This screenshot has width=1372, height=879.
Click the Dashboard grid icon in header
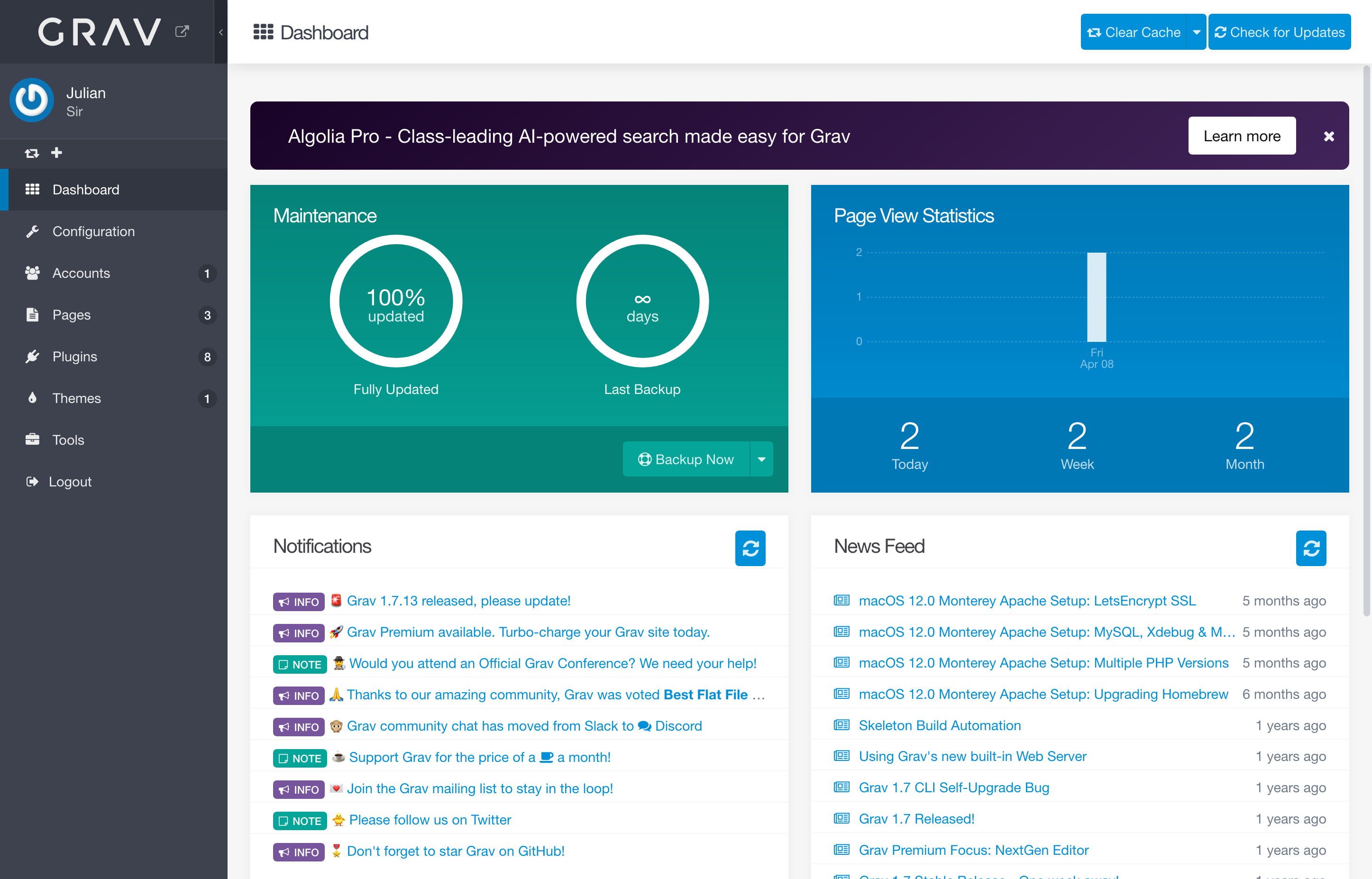pyautogui.click(x=263, y=32)
